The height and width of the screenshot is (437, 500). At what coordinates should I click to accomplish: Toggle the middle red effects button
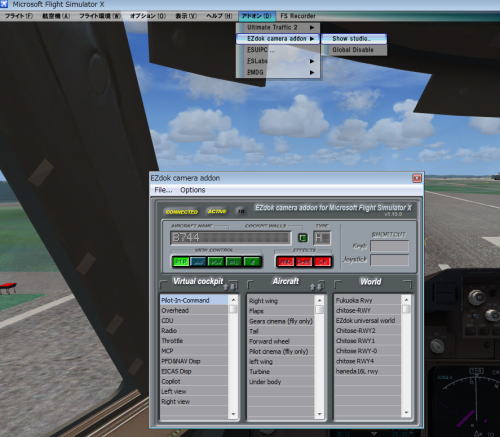pos(304,262)
